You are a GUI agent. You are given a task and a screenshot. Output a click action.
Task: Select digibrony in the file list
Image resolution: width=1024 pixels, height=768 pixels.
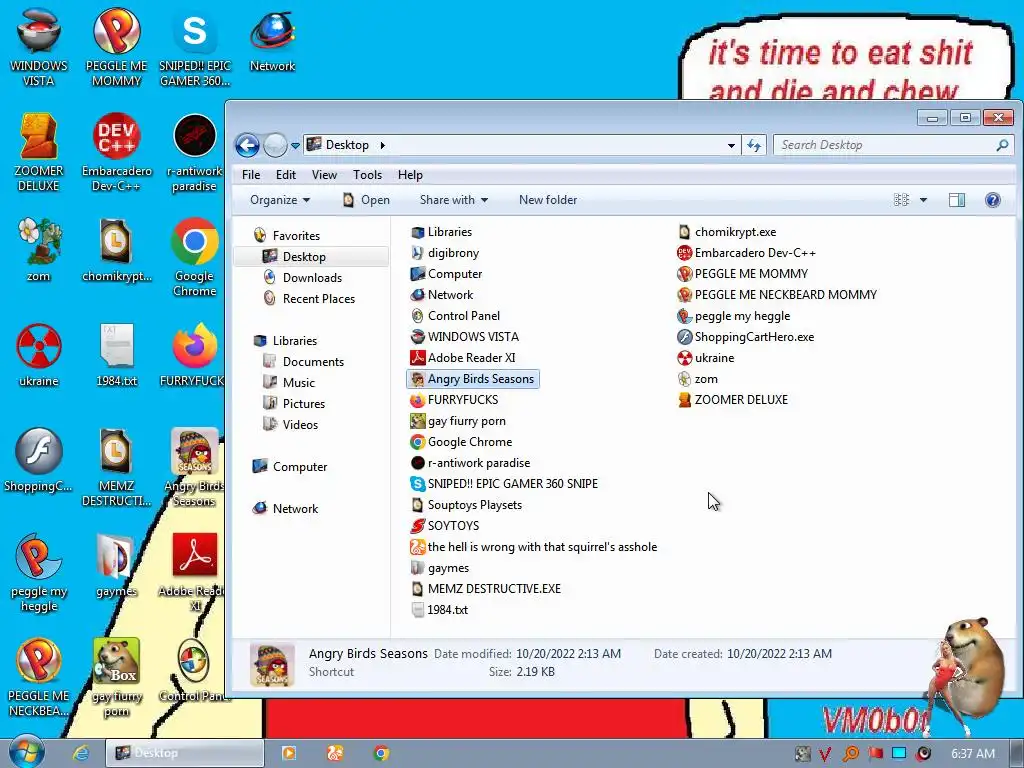(445, 253)
